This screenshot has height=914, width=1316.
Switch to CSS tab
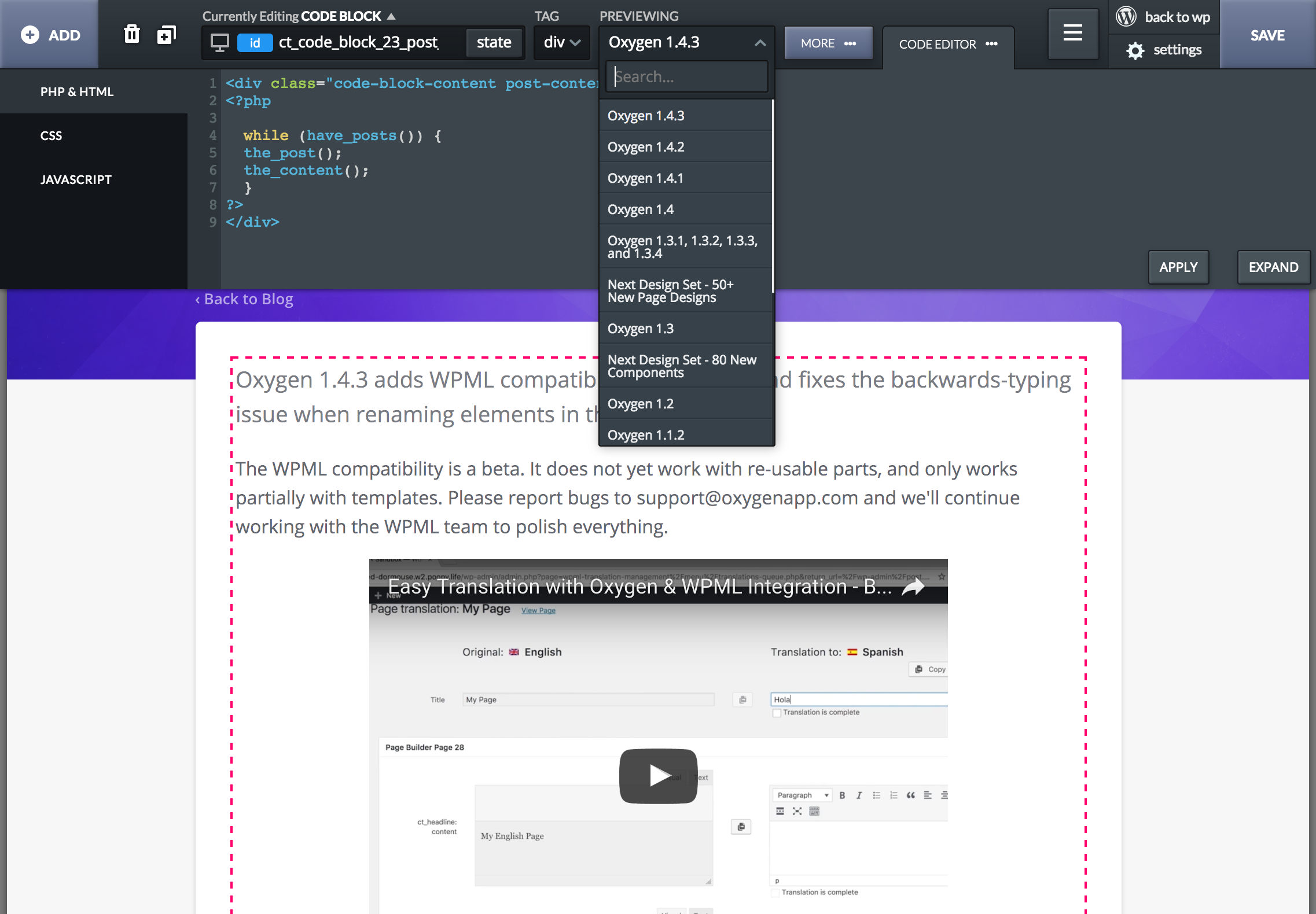click(x=94, y=135)
